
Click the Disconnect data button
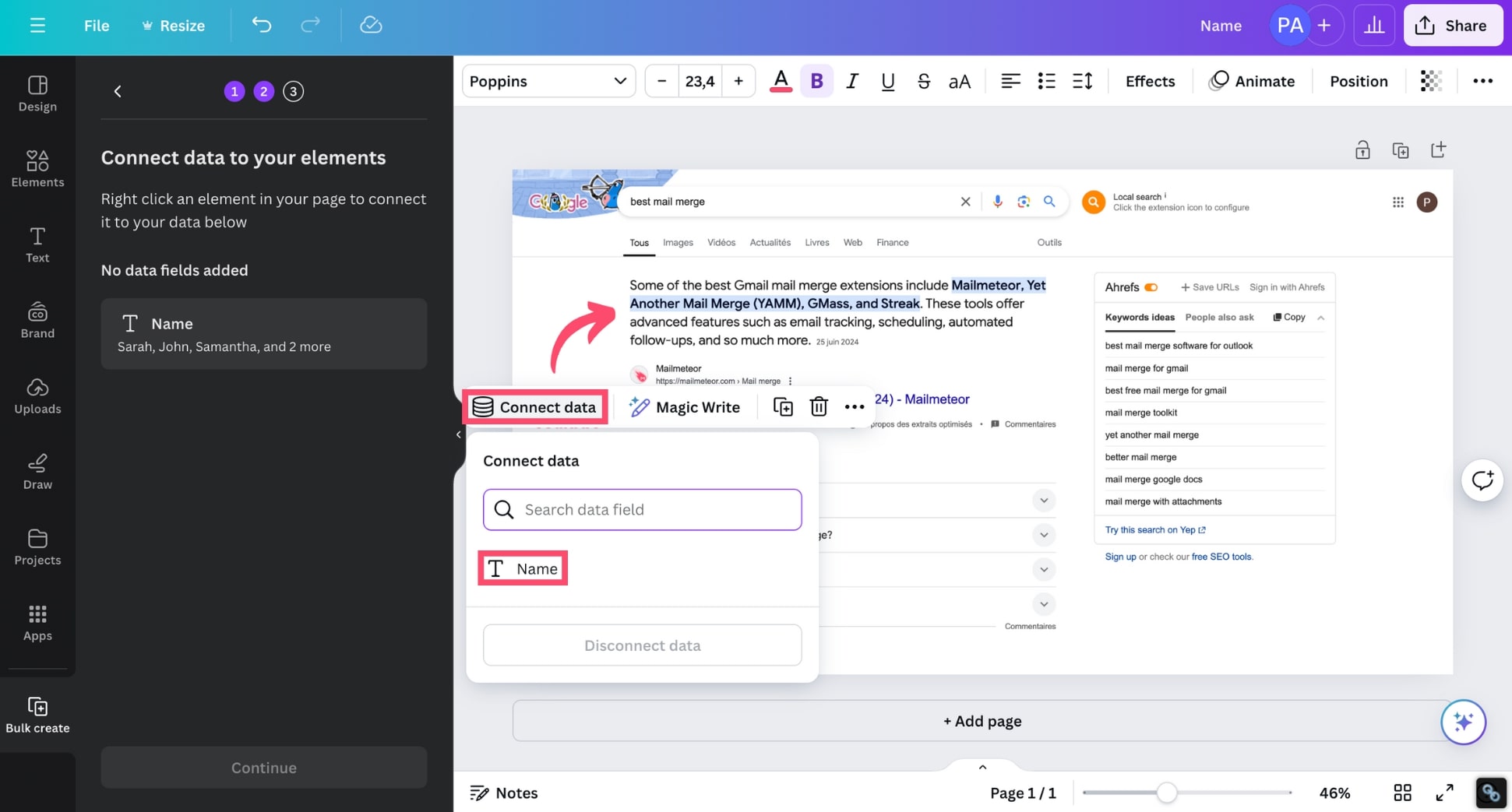click(642, 645)
